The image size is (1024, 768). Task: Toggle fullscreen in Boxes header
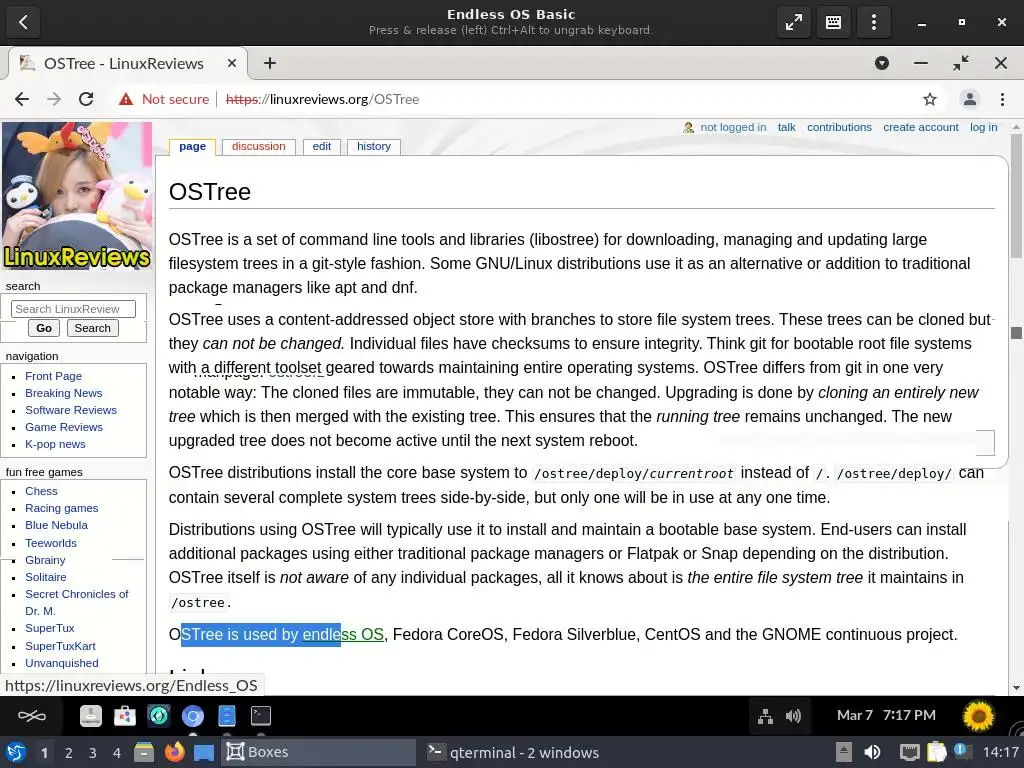793,22
